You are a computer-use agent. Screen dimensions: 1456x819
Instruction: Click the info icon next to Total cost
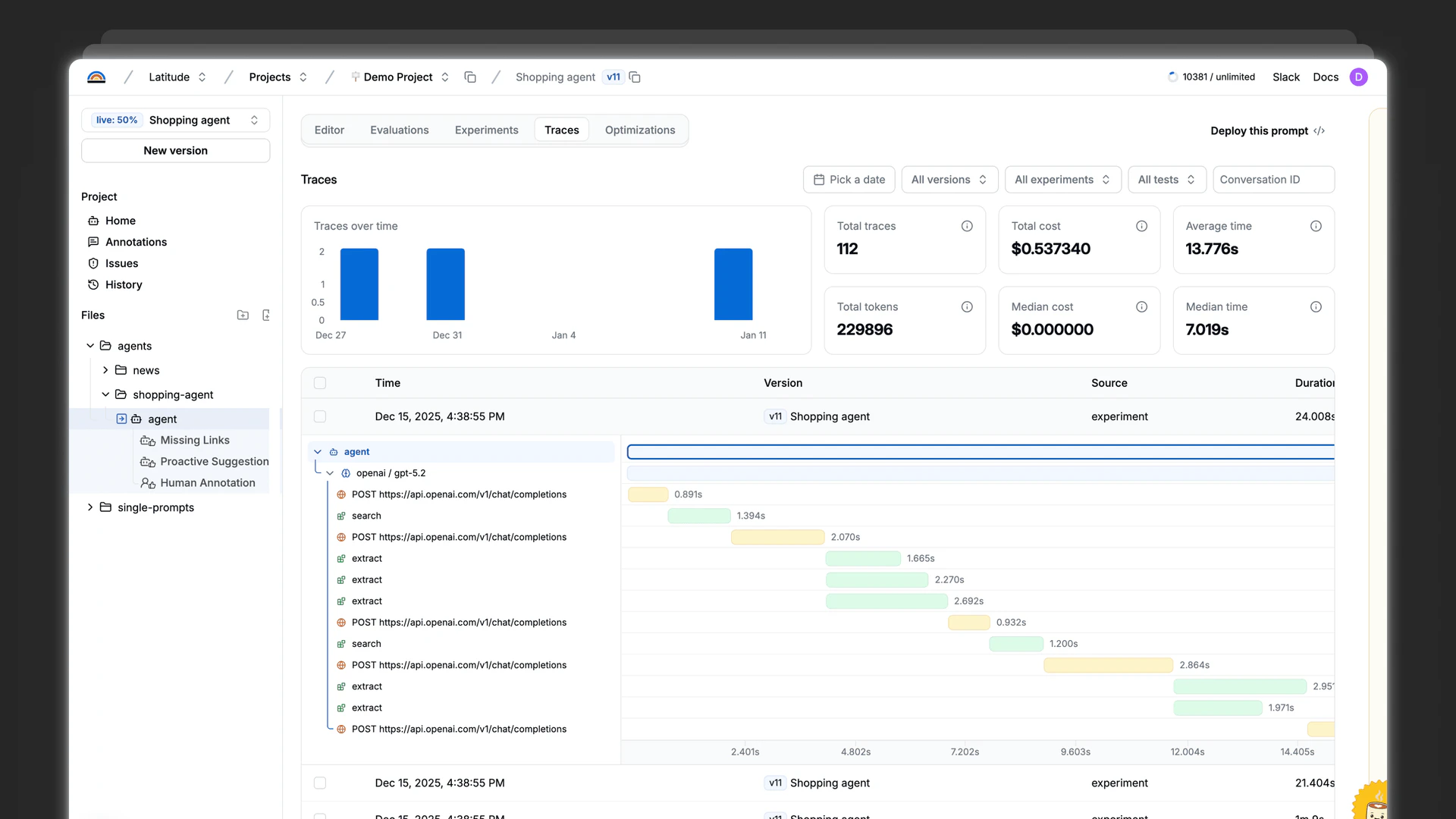1142,225
